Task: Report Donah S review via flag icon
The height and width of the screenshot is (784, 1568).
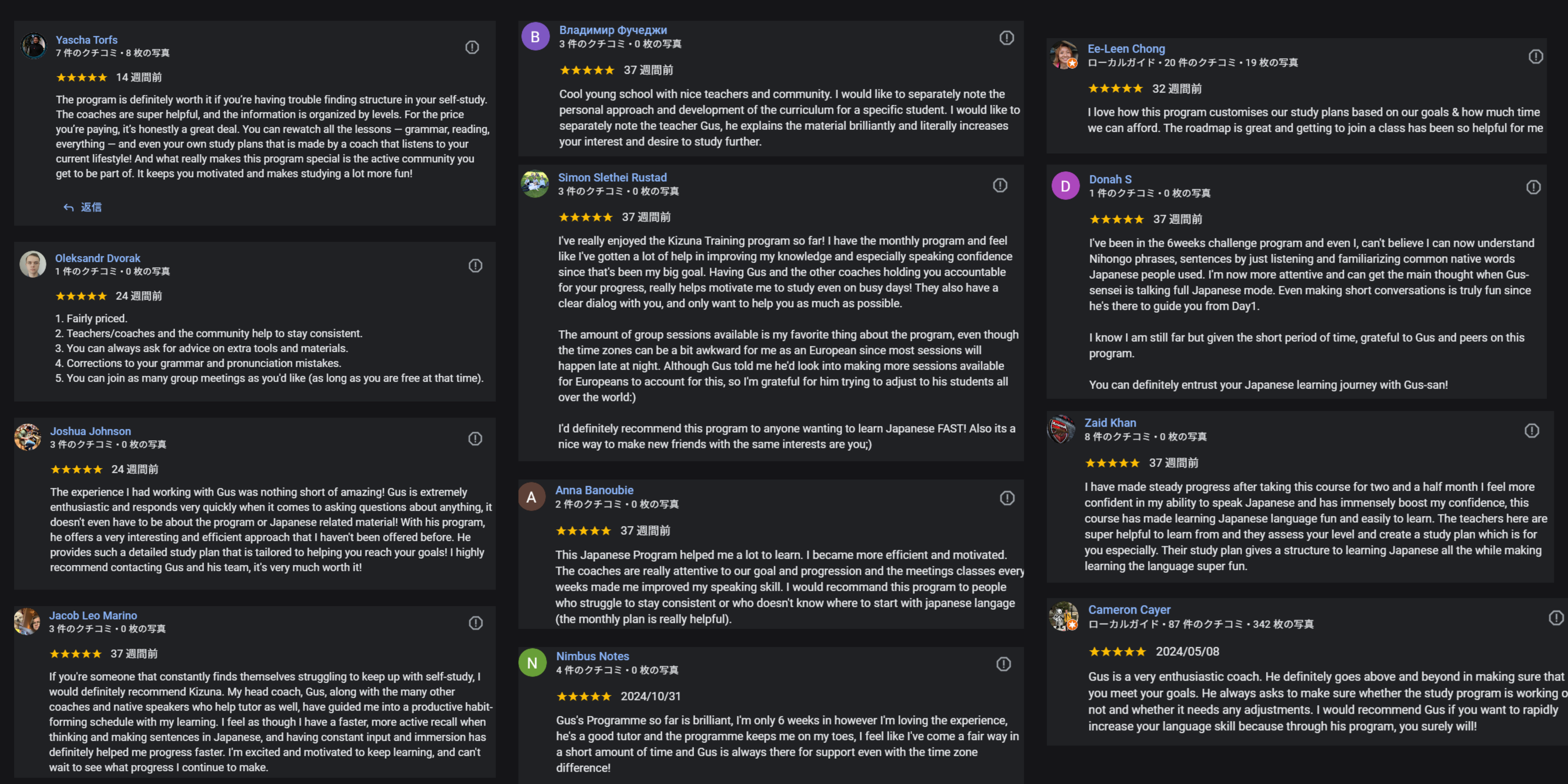Action: coord(1533,187)
